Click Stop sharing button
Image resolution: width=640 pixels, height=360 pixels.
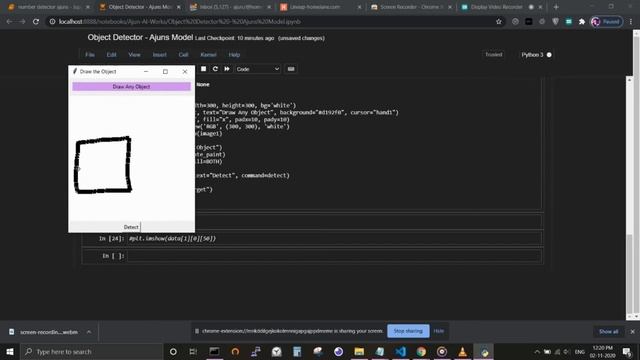pos(408,331)
